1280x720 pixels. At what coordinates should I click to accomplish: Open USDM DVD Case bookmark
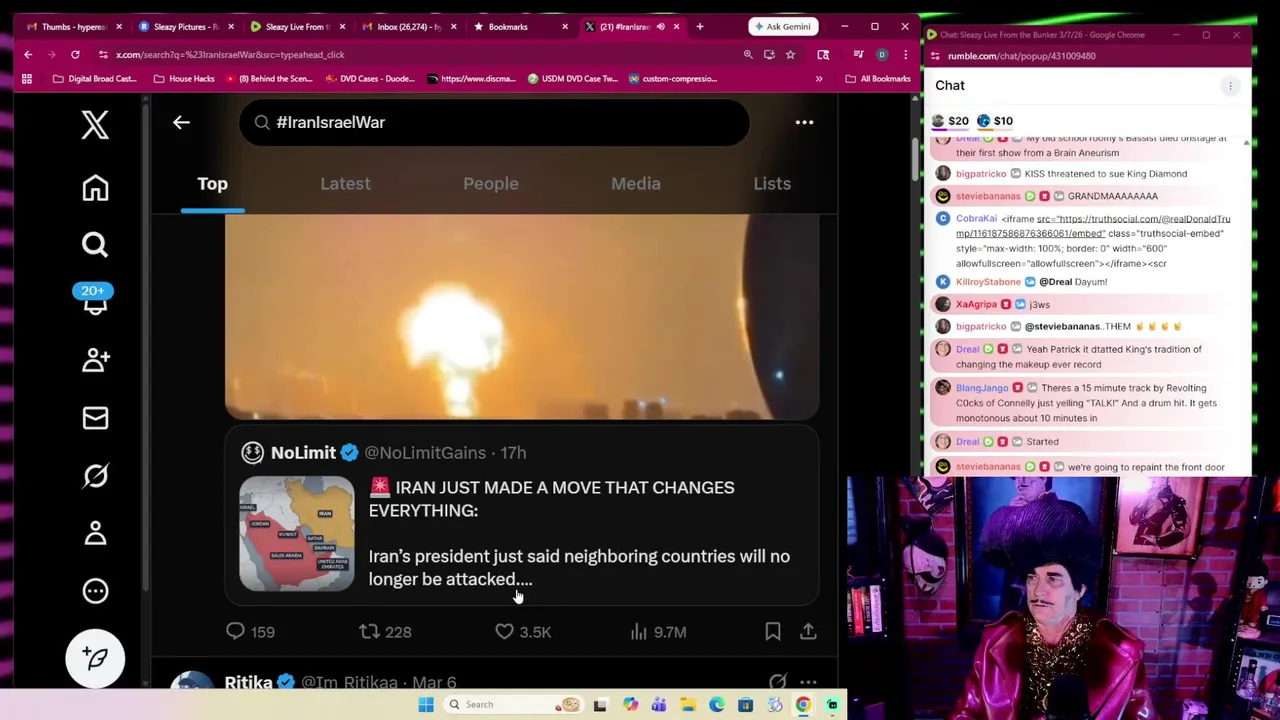pos(572,79)
